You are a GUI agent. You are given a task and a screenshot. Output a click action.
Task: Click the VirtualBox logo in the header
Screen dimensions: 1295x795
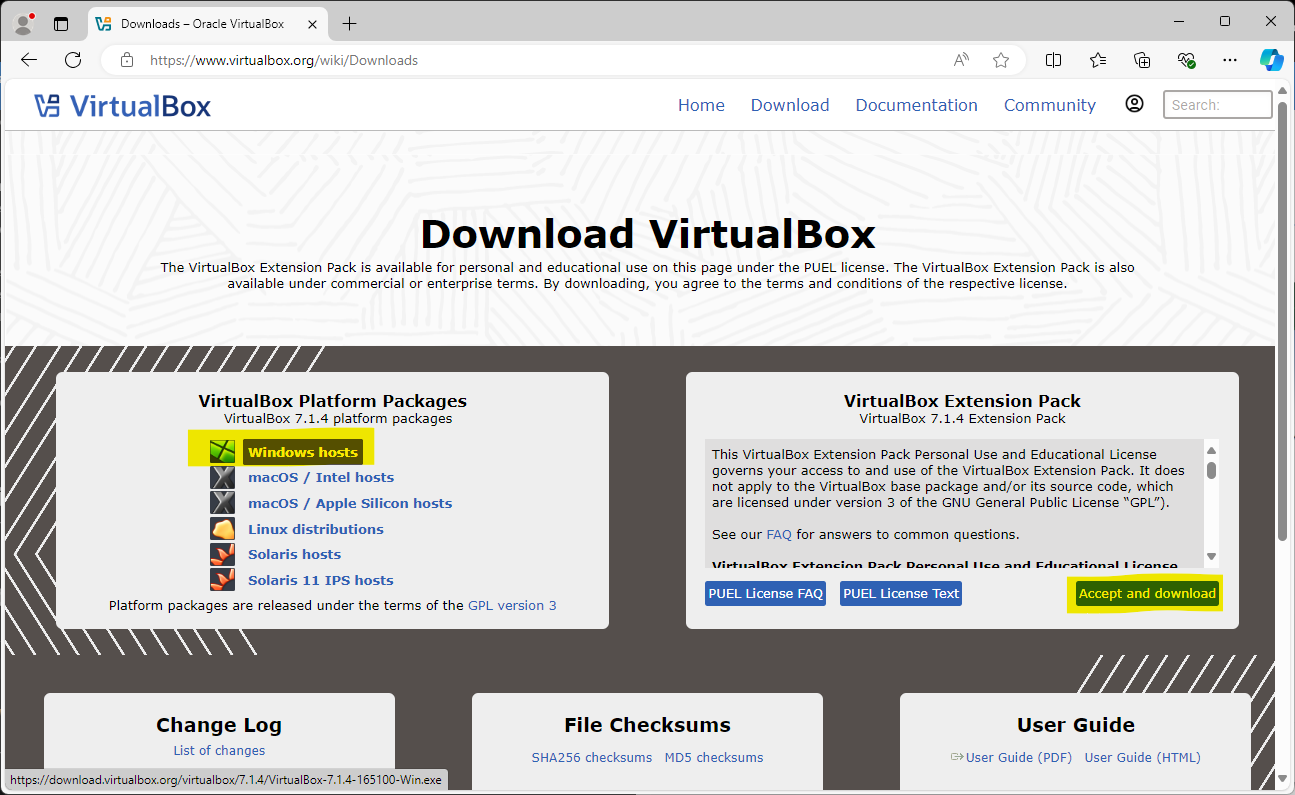[x=122, y=104]
